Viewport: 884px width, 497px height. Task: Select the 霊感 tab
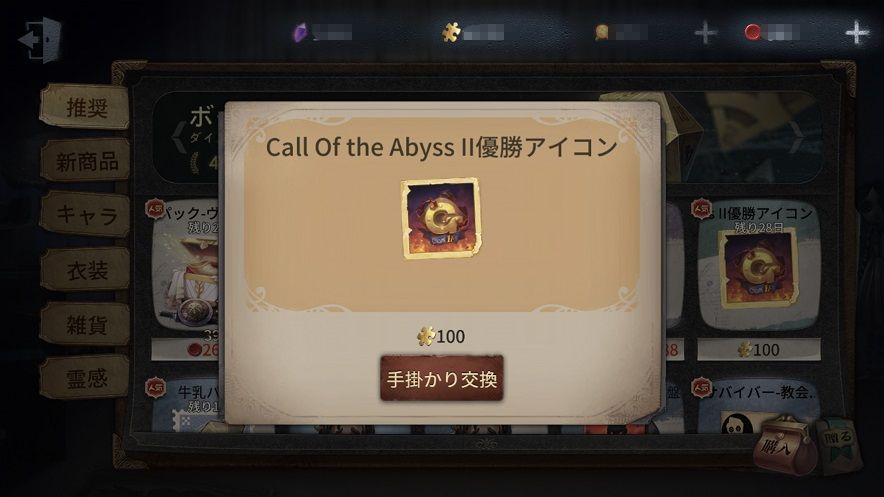(x=86, y=378)
